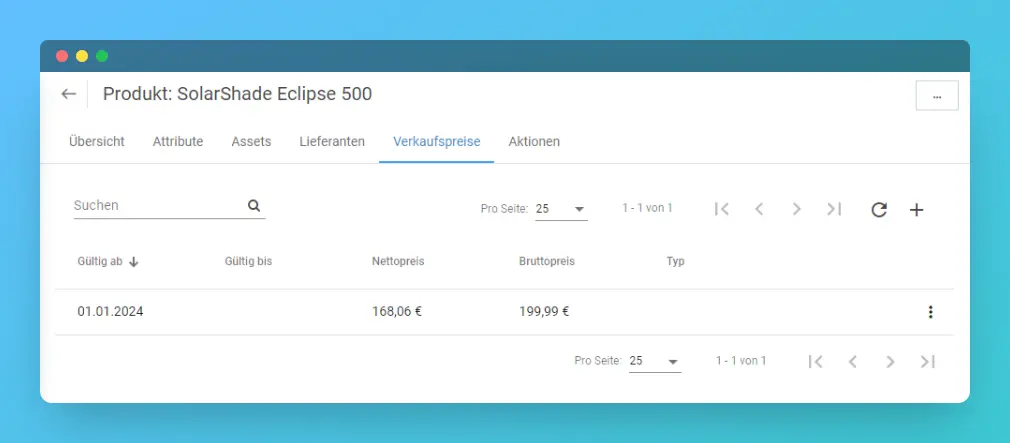1010x443 pixels.
Task: Open the three-dot more options button
Action: pos(937,96)
